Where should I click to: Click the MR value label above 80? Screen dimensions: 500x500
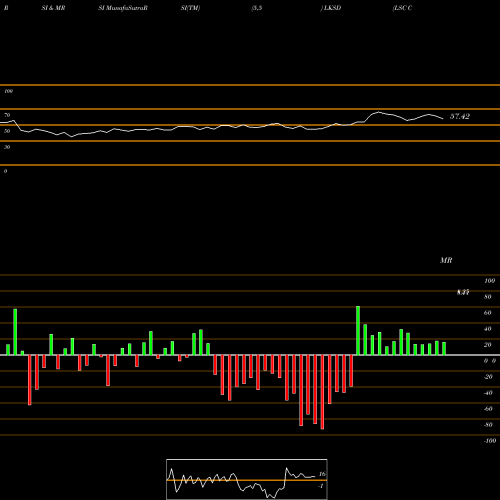(x=463, y=292)
